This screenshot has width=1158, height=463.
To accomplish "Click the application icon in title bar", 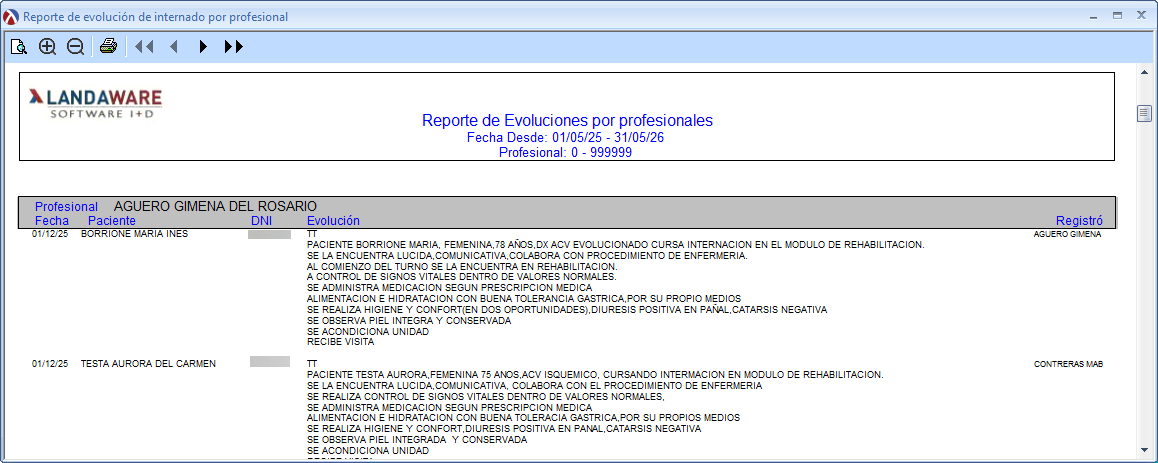I will [x=11, y=16].
